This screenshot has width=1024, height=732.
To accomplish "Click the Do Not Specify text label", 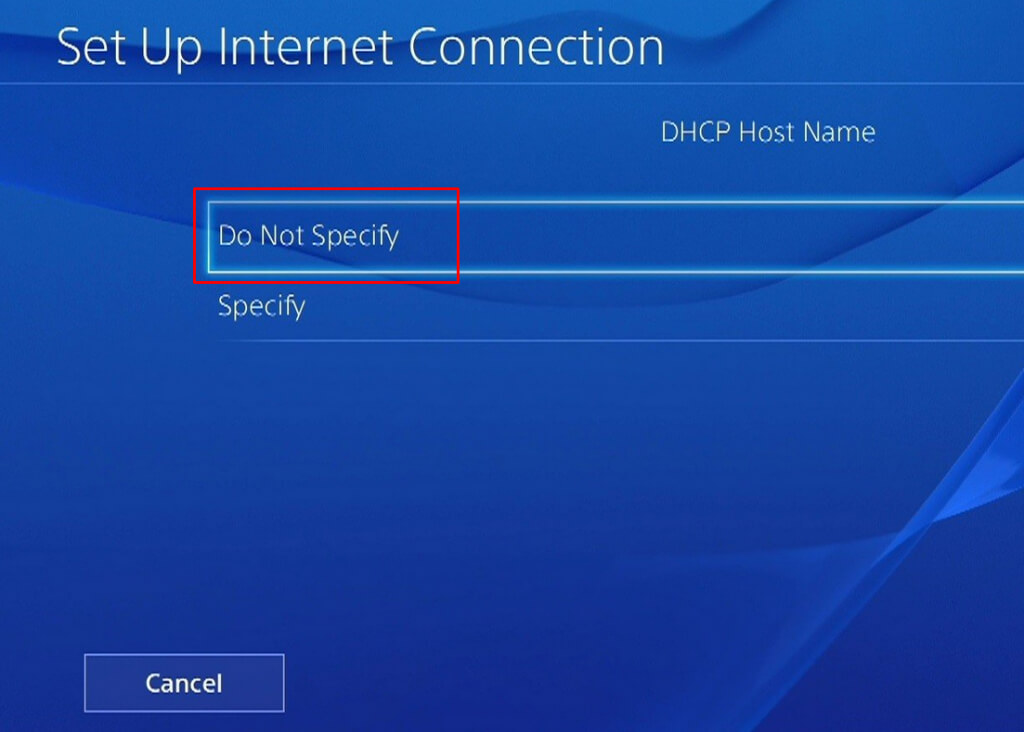I will pos(308,236).
